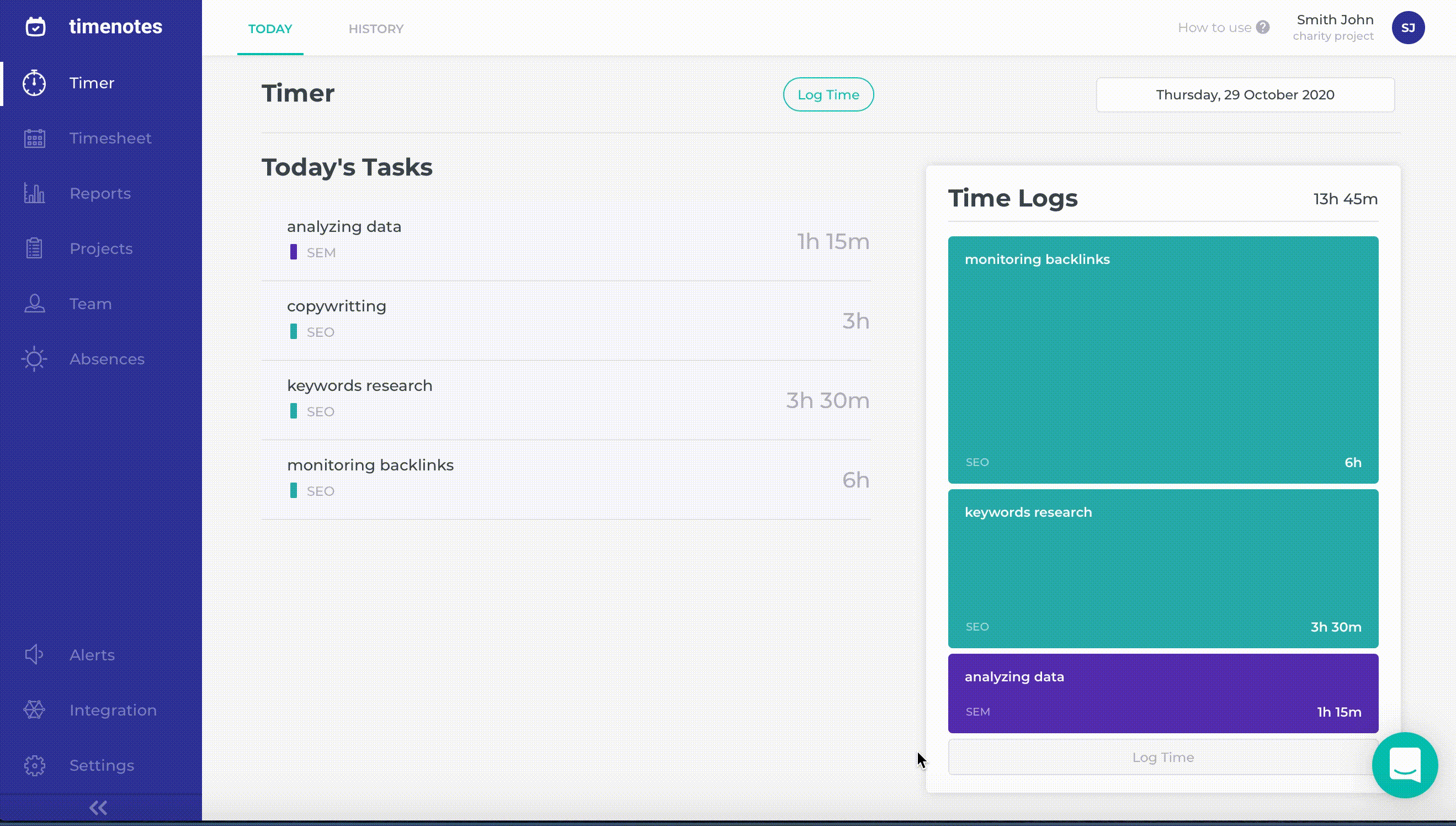Open the date picker showing Thursday, 29 October
The width and height of the screenshot is (1456, 826).
tap(1245, 95)
